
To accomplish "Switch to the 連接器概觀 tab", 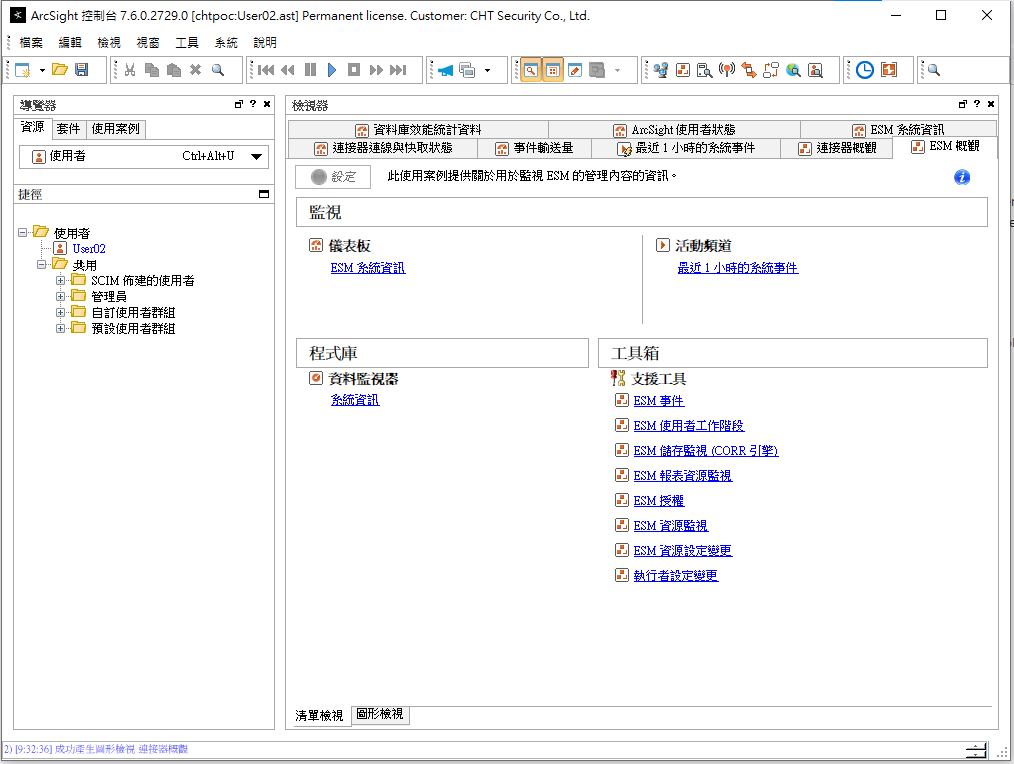I will tap(837, 148).
